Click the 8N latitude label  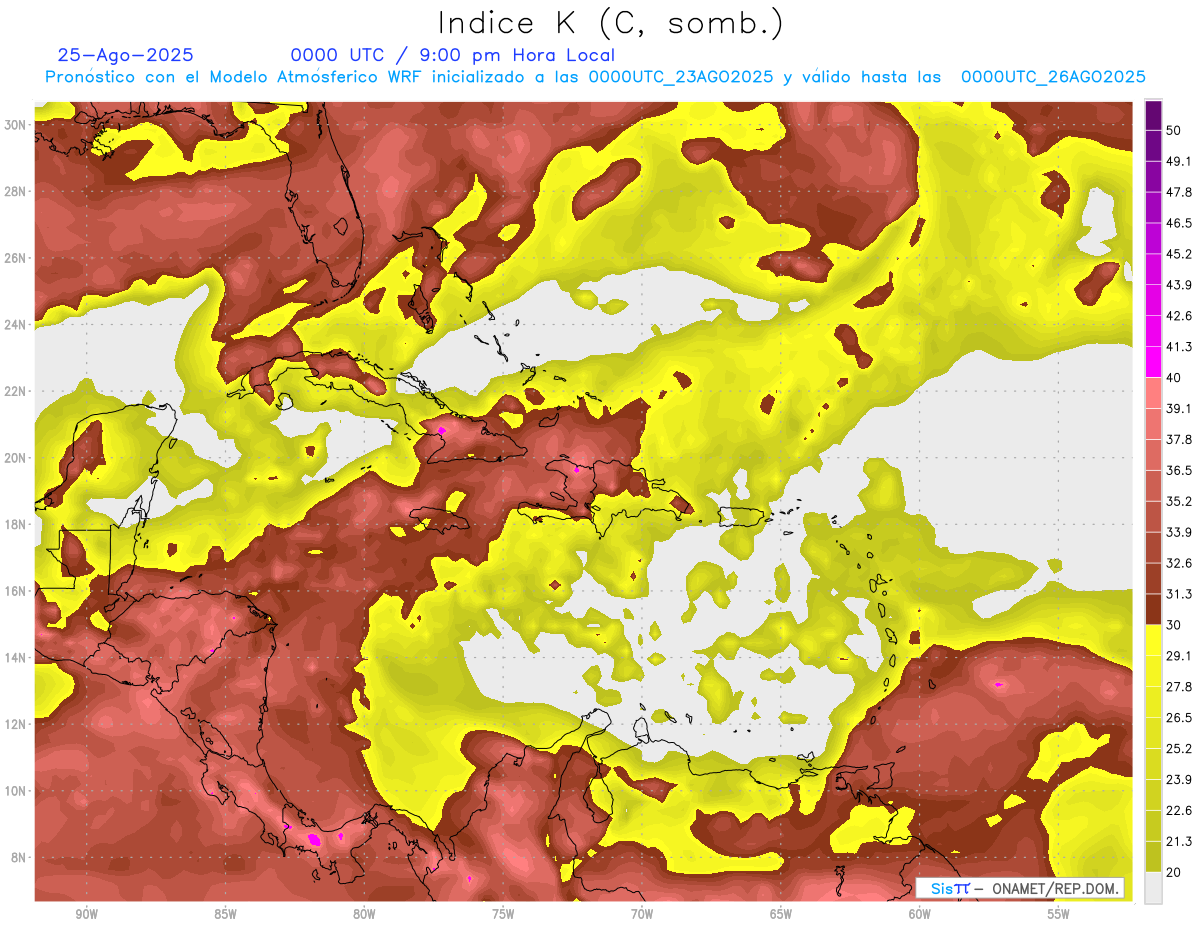(x=20, y=858)
